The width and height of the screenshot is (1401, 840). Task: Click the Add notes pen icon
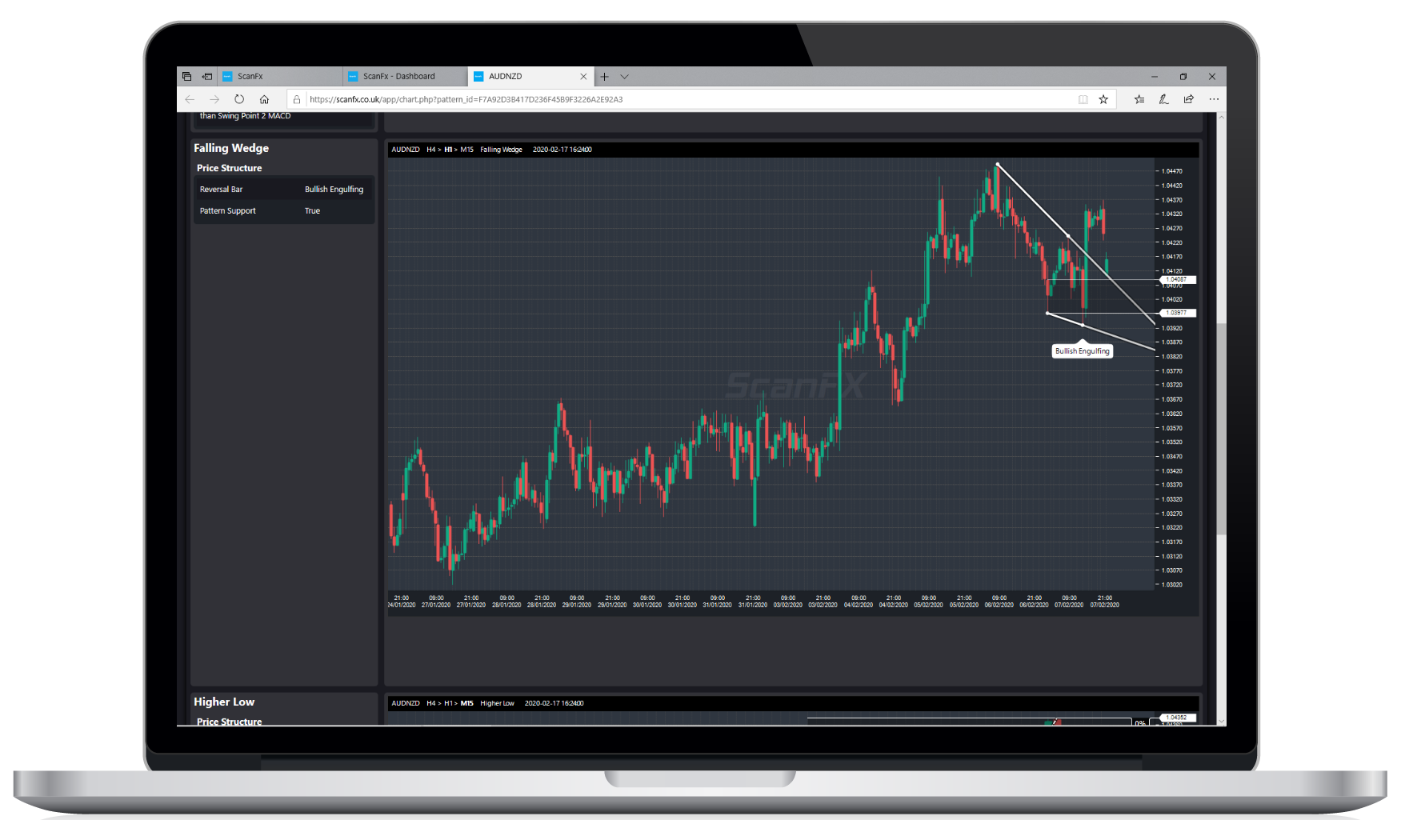[x=1163, y=99]
